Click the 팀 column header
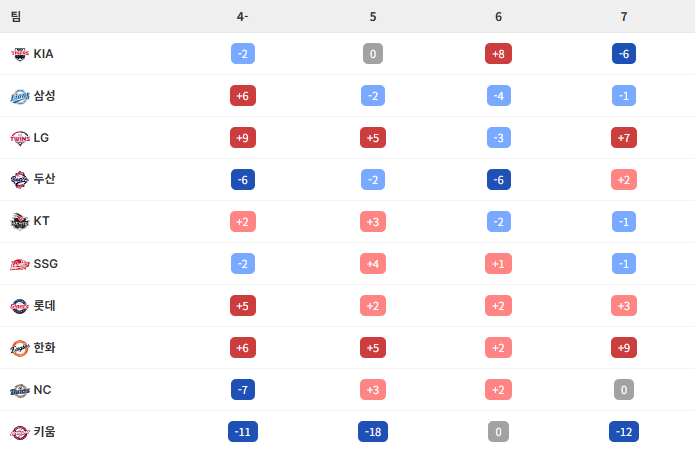The height and width of the screenshot is (452, 695). point(16,17)
